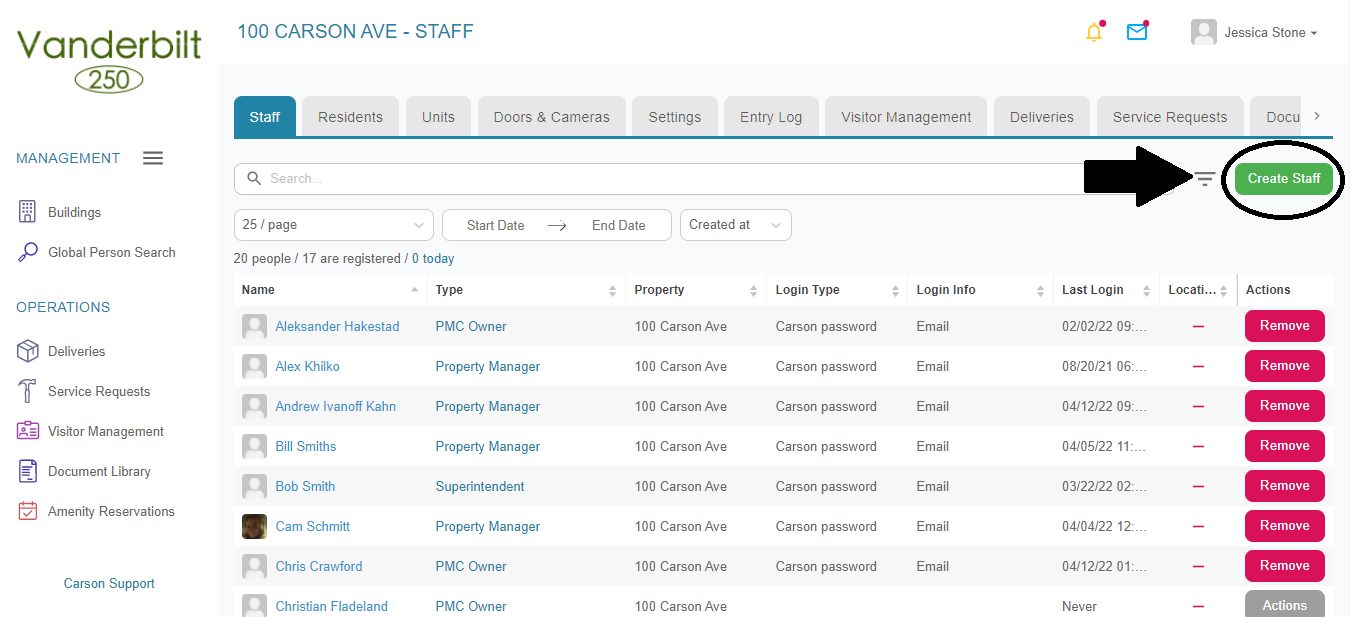This screenshot has width=1350, height=617.
Task: Expand the Jessica Stone account menu
Action: (x=1253, y=32)
